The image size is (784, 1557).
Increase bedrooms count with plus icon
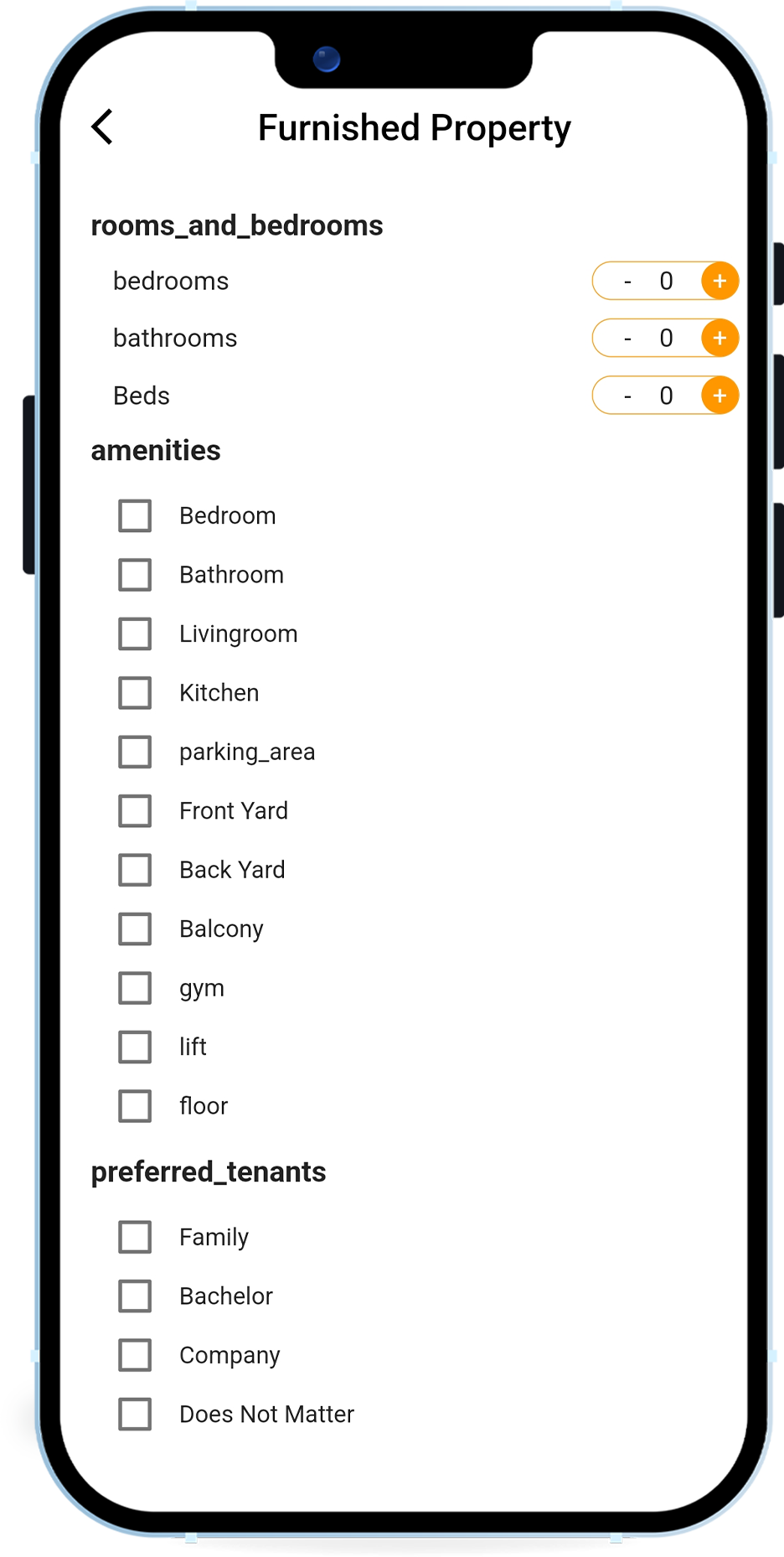[x=720, y=281]
